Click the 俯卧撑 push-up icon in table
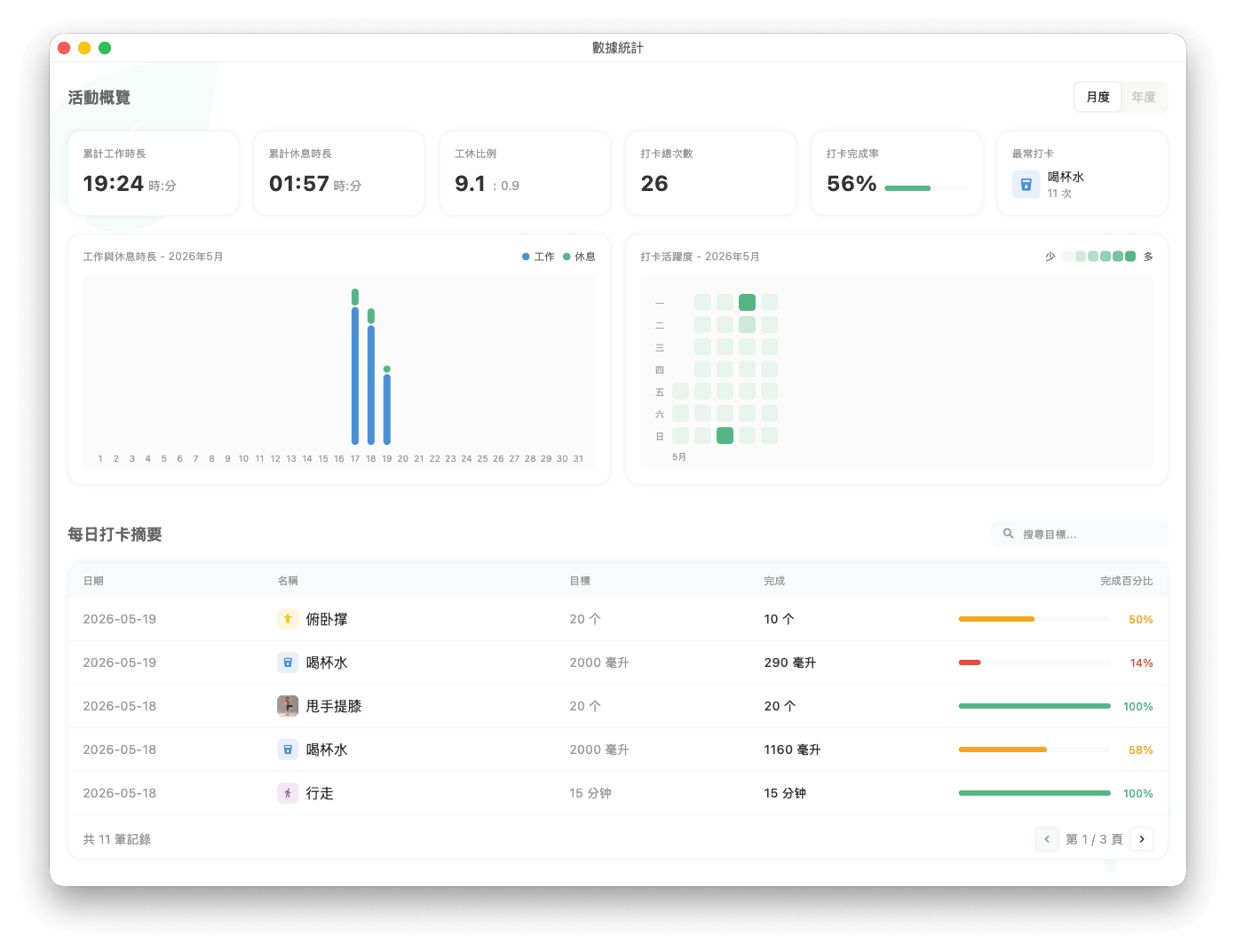This screenshot has height=952, width=1236. pyautogui.click(x=288, y=619)
